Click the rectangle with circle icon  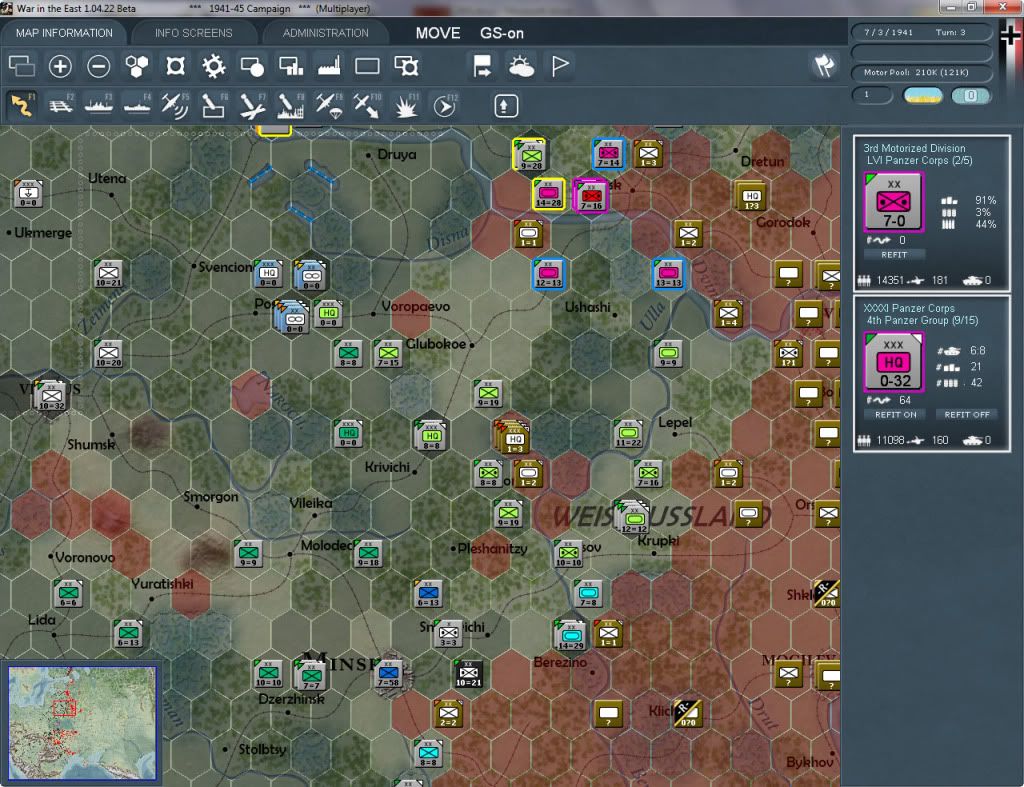click(252, 66)
